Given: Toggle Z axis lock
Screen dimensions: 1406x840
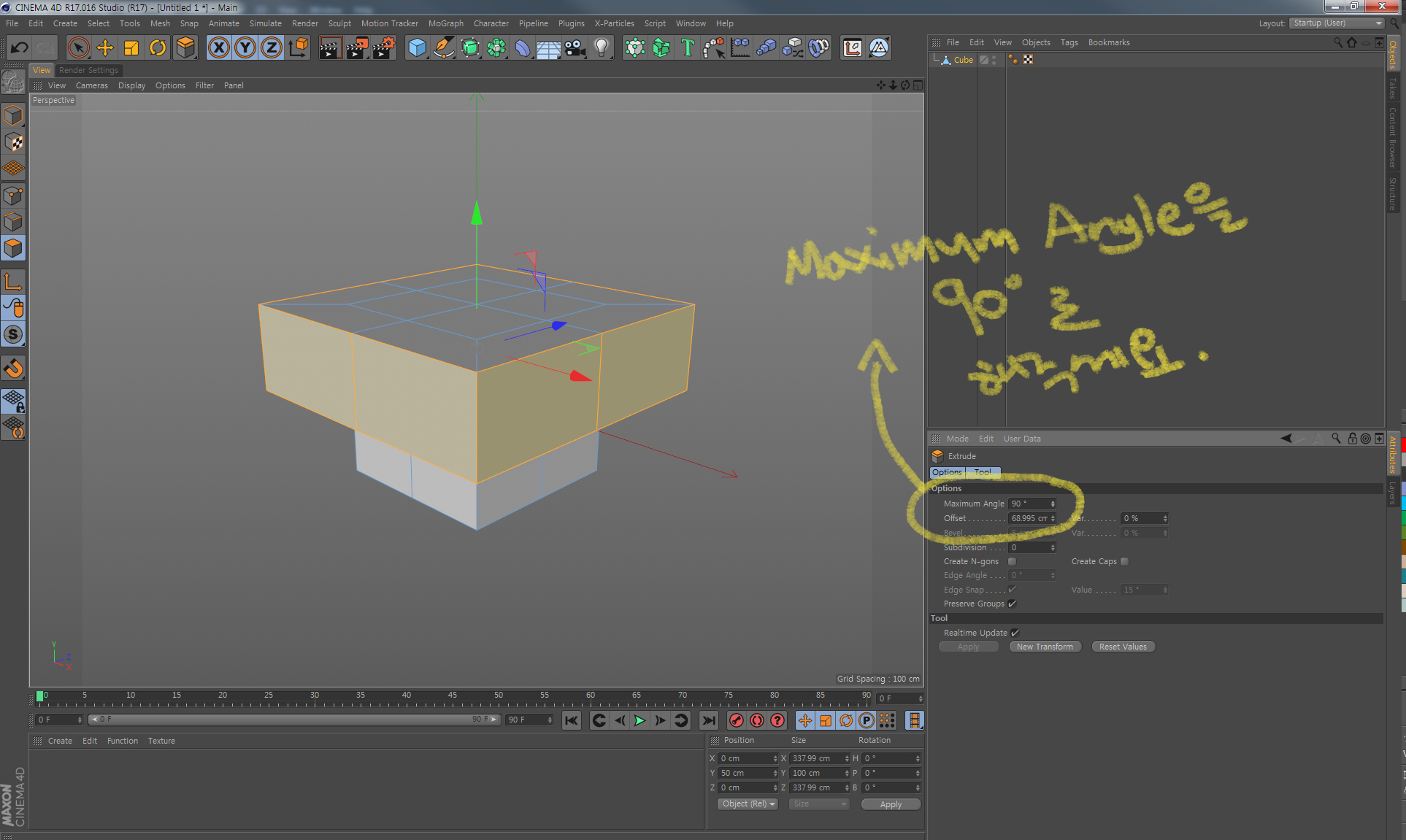Looking at the screenshot, I should pyautogui.click(x=272, y=48).
